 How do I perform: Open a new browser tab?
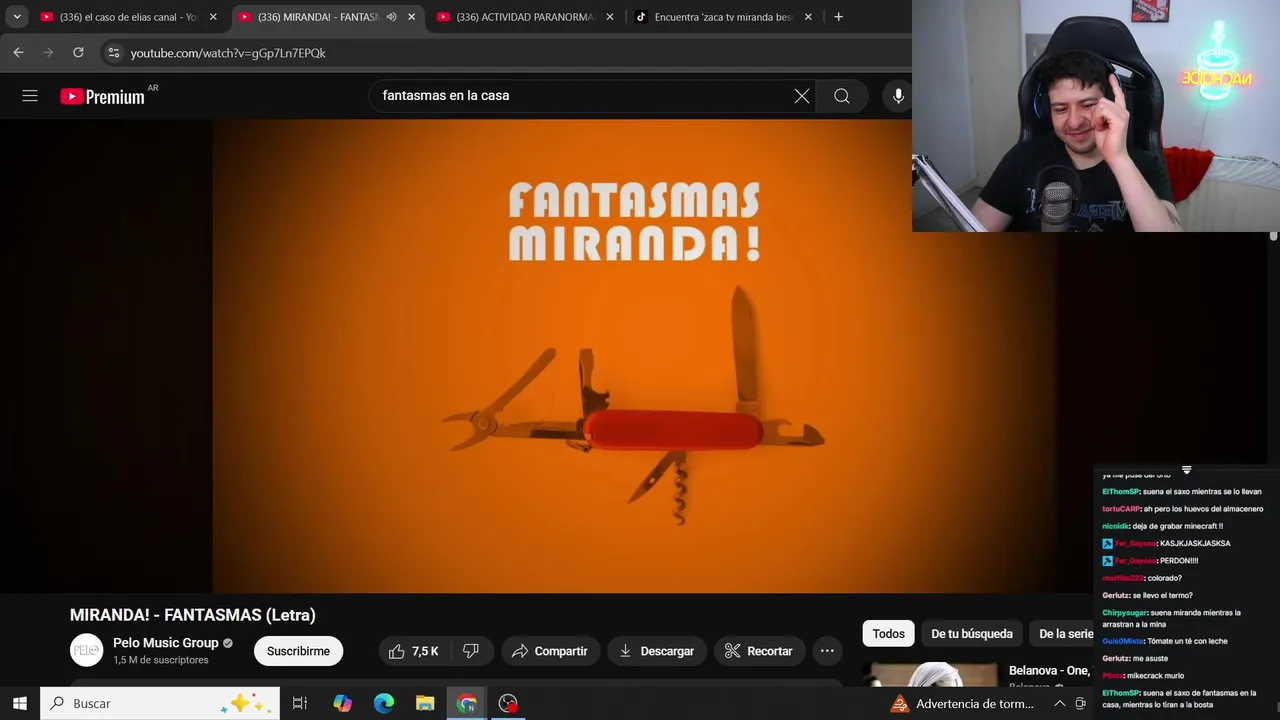838,17
